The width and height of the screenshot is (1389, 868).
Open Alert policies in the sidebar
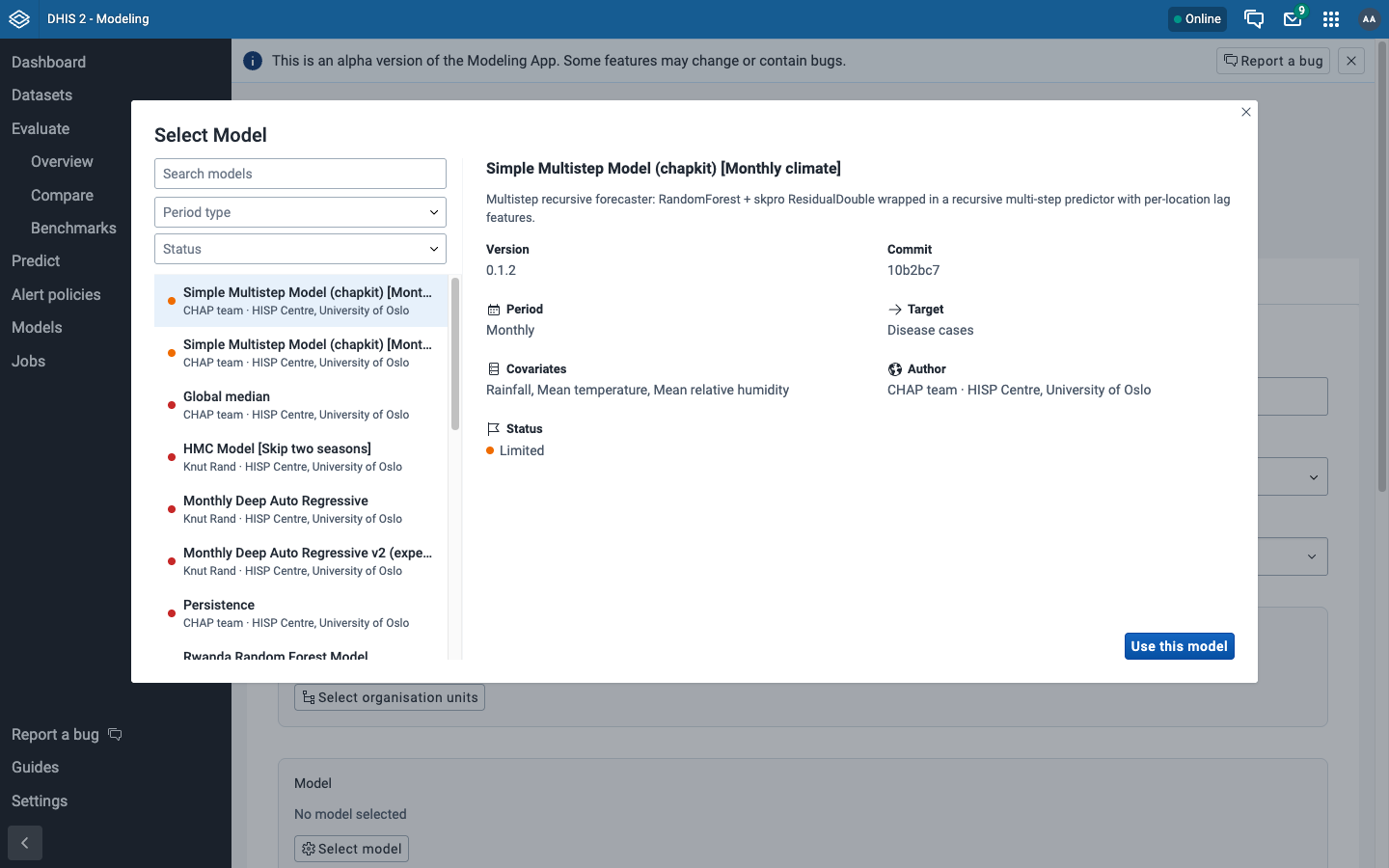[56, 294]
